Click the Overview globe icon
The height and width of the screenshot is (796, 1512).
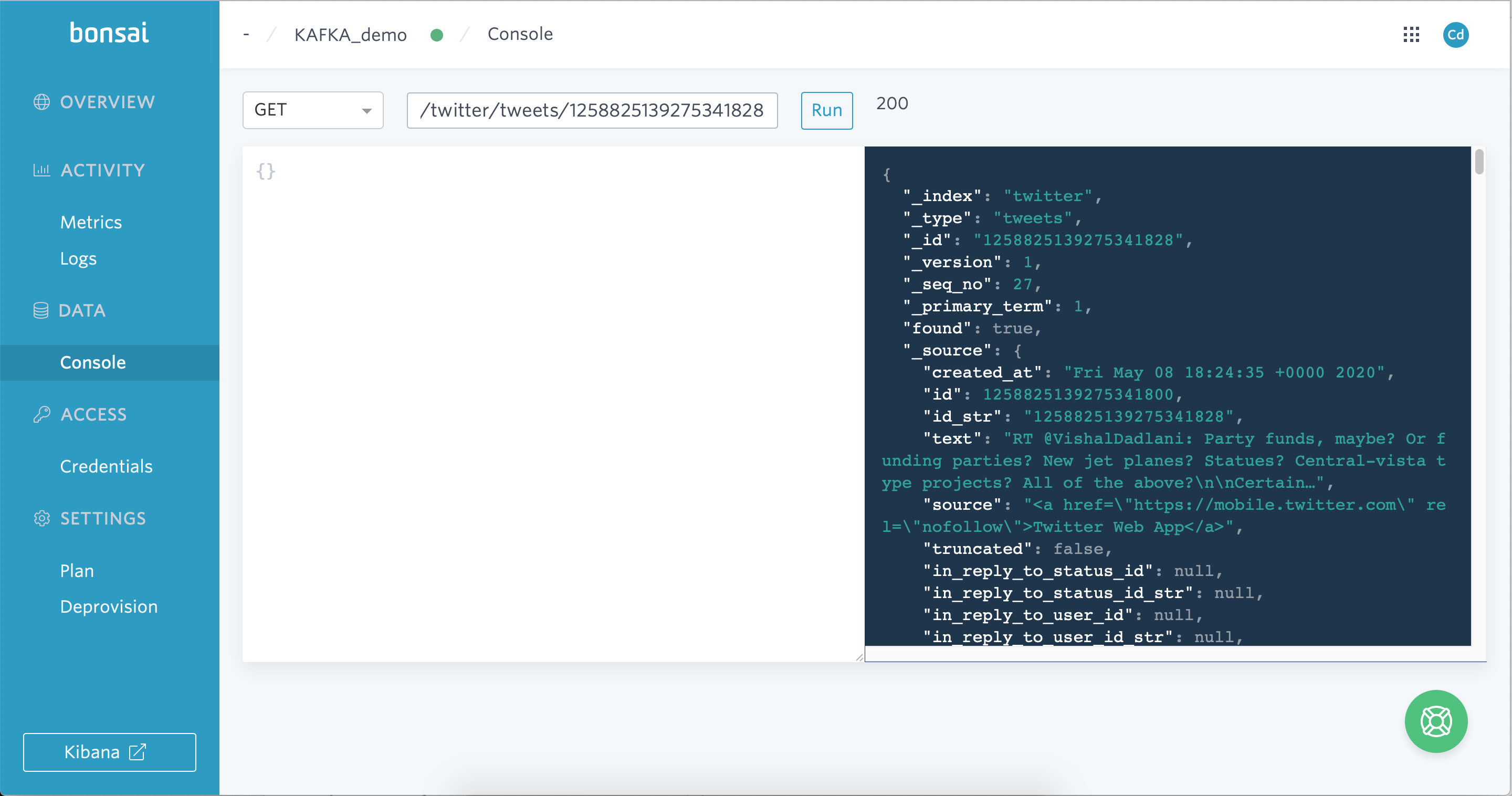41,102
